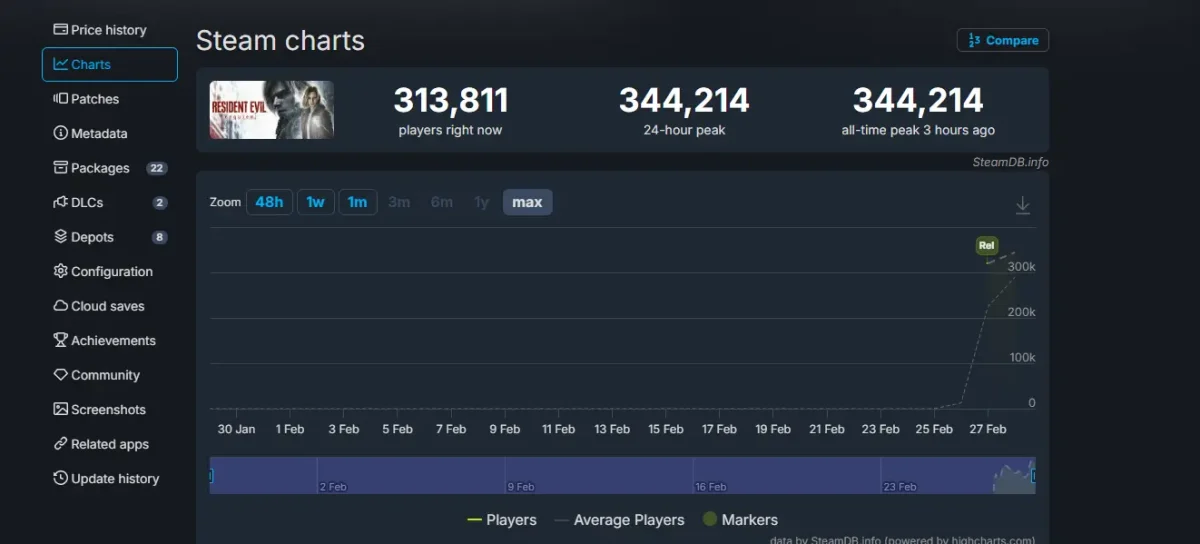Open the Patches section
The width and height of the screenshot is (1200, 544).
[x=95, y=99]
